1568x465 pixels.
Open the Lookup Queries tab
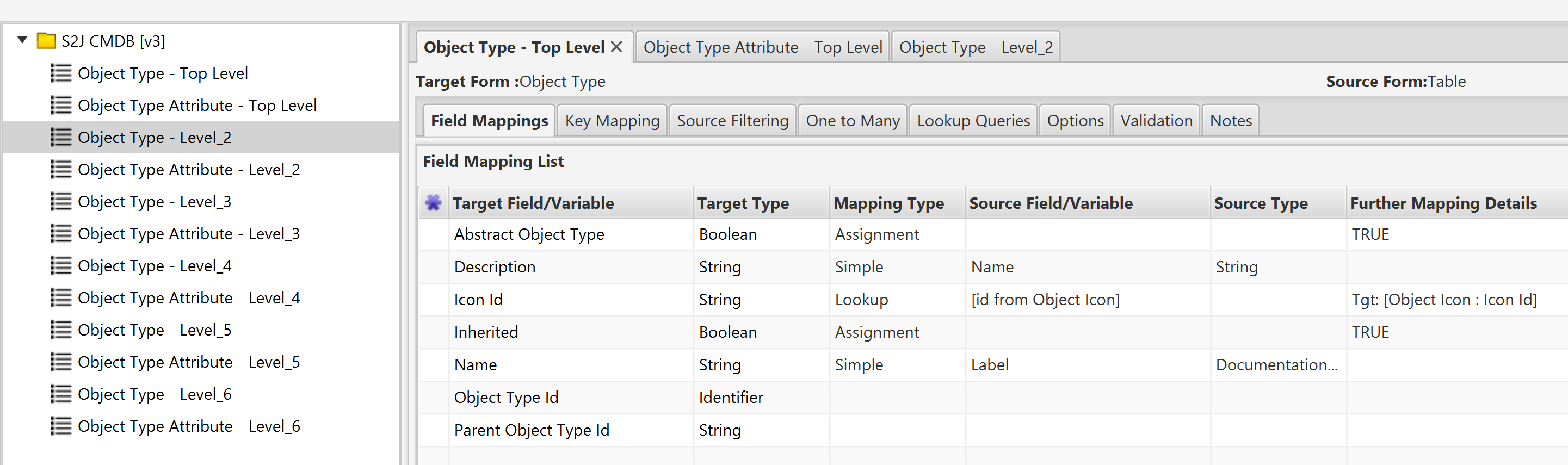tap(973, 121)
